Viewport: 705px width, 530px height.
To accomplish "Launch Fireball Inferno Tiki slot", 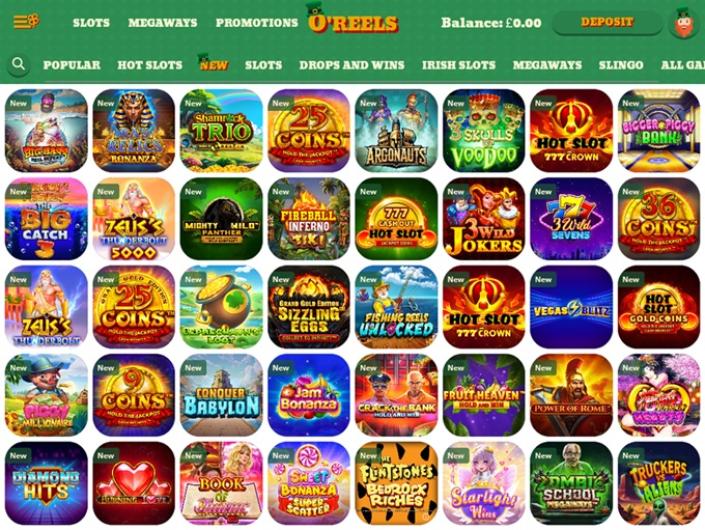I will (x=309, y=218).
